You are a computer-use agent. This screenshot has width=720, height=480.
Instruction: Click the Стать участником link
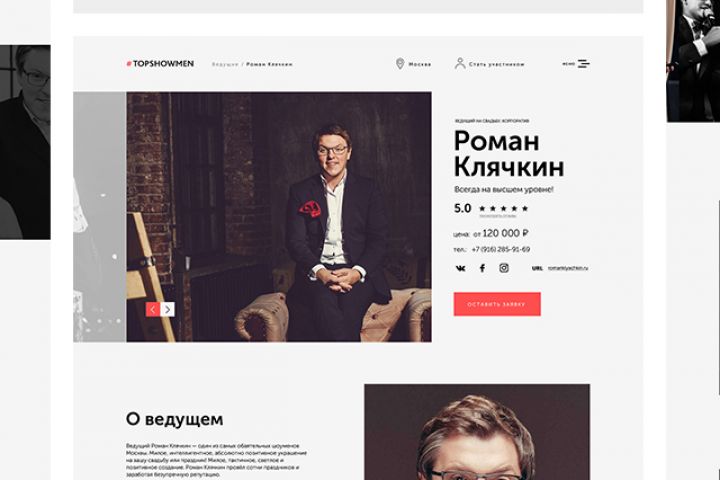point(496,64)
